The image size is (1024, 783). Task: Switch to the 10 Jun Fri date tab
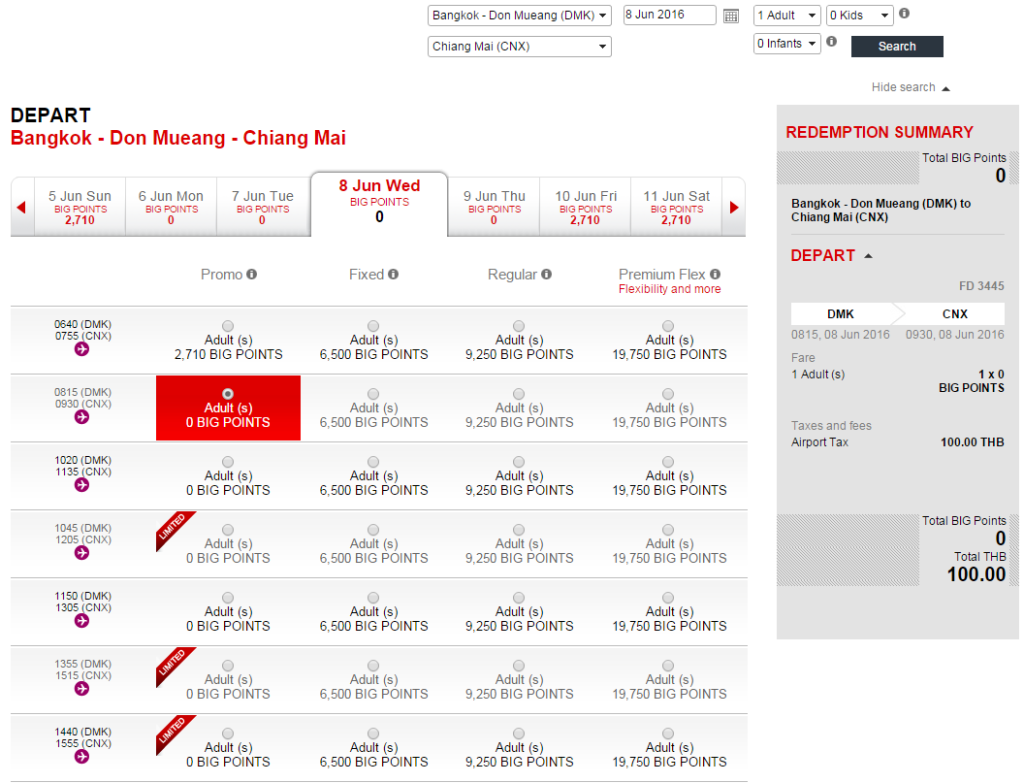[586, 207]
